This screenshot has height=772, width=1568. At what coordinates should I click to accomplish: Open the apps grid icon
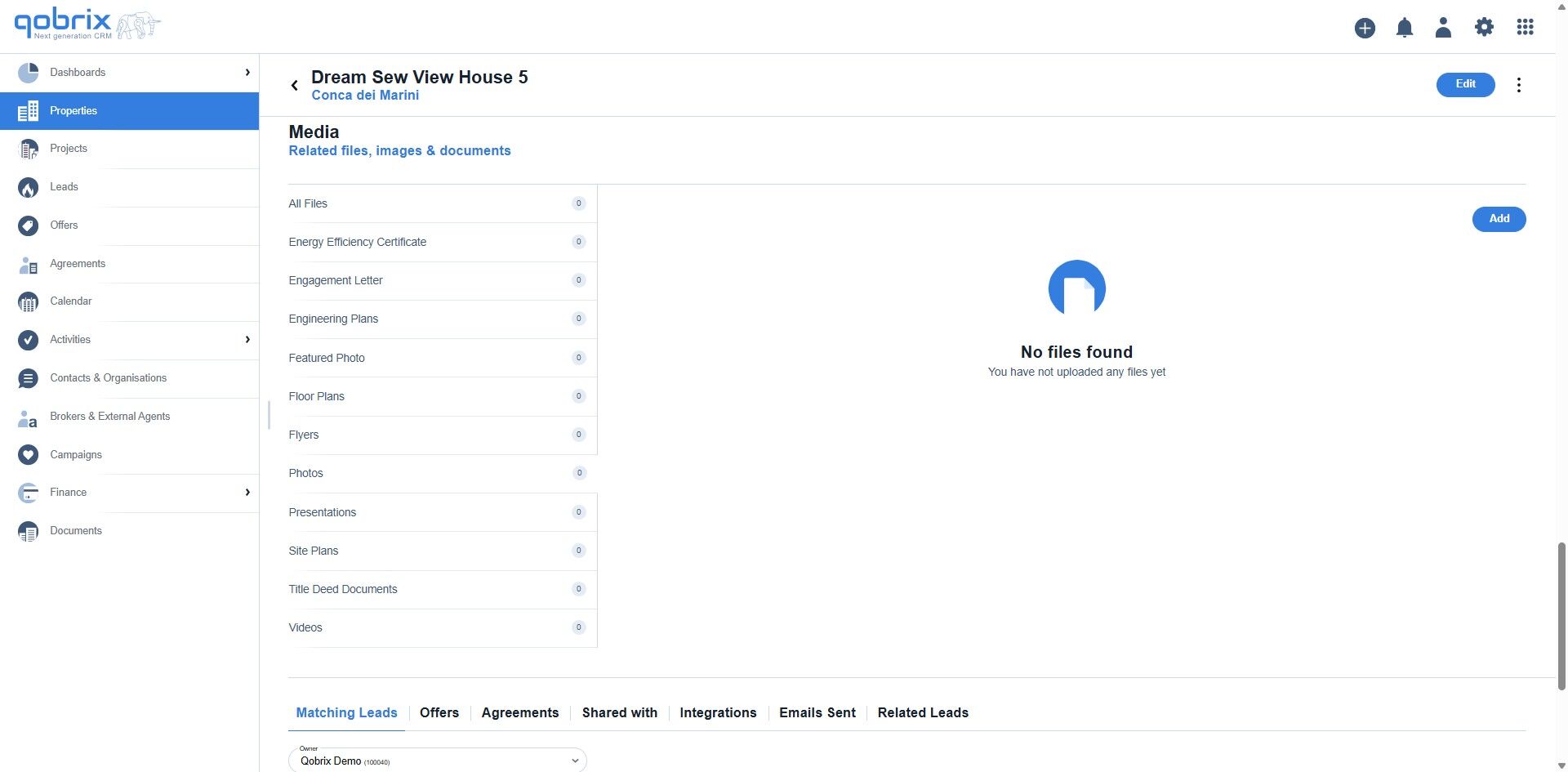1525,27
